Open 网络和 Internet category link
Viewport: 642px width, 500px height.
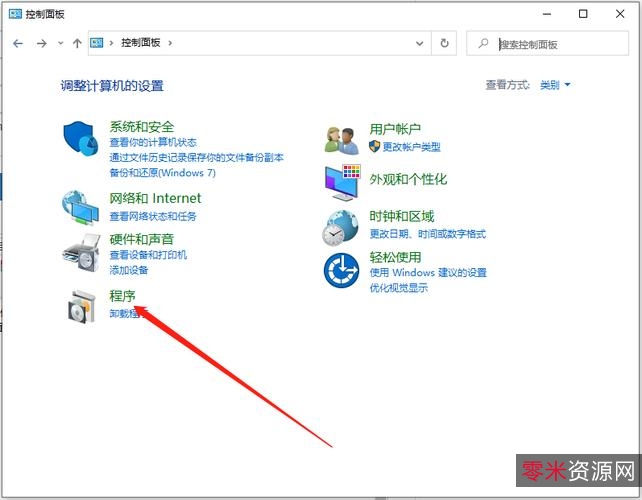click(x=155, y=199)
